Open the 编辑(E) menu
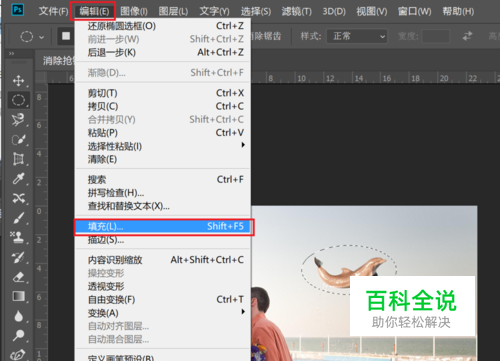Image resolution: width=500 pixels, height=361 pixels. [x=94, y=11]
